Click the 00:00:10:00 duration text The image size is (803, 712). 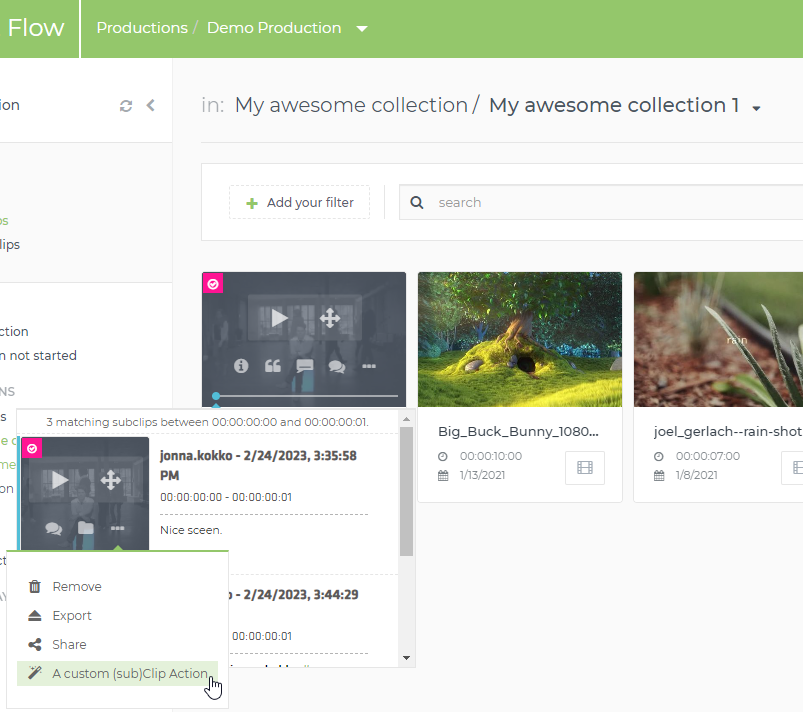click(x=491, y=456)
